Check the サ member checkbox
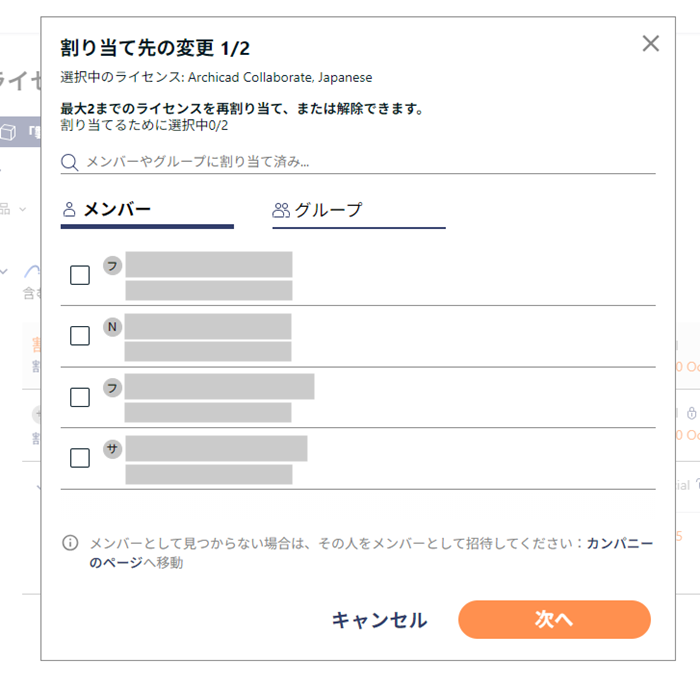The width and height of the screenshot is (700, 685). point(80,458)
